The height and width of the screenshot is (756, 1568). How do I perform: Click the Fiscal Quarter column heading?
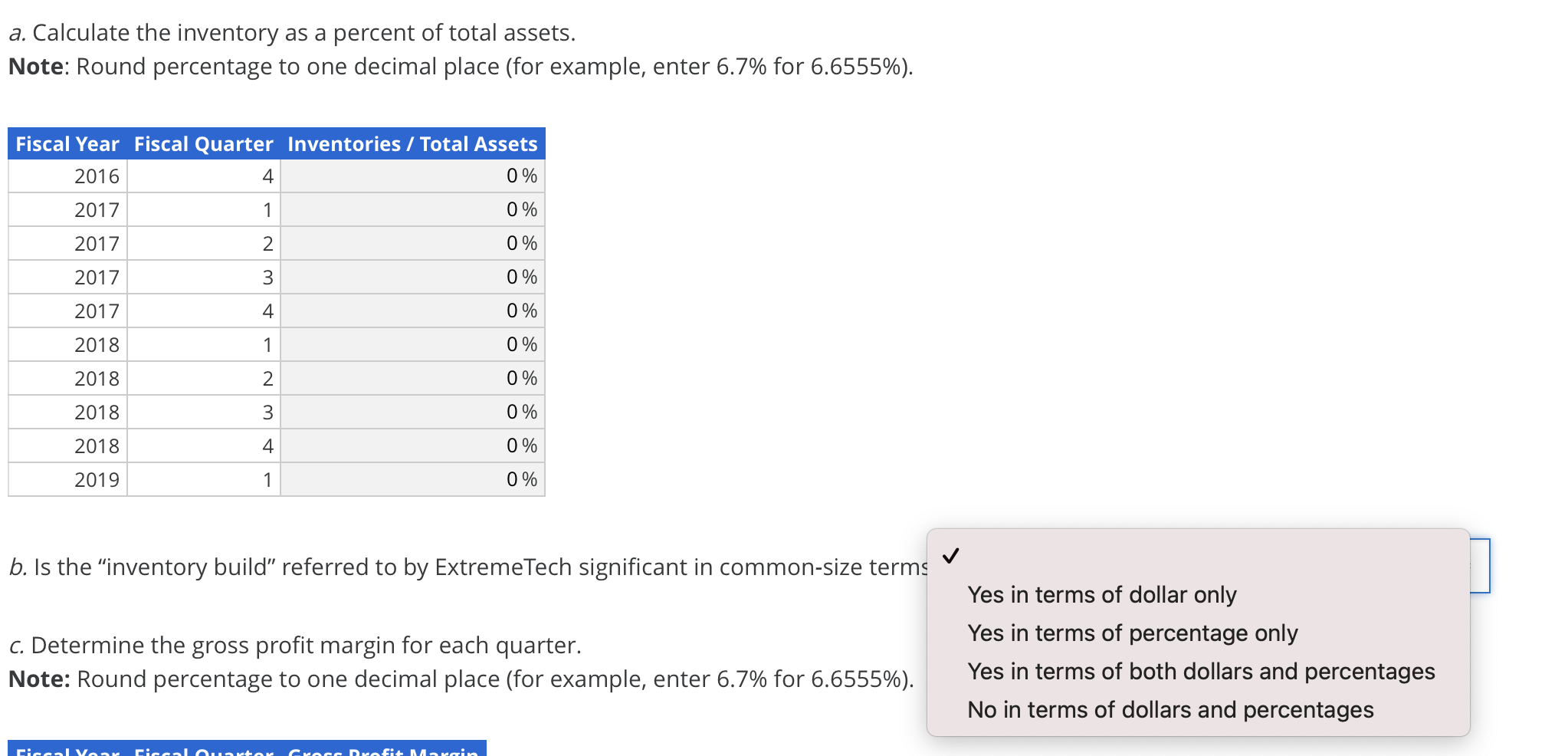click(203, 143)
